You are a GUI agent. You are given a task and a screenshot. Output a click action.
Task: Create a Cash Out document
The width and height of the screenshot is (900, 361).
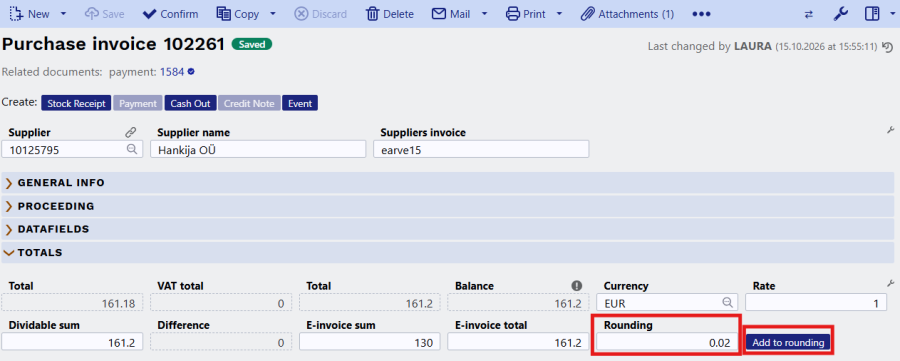190,103
